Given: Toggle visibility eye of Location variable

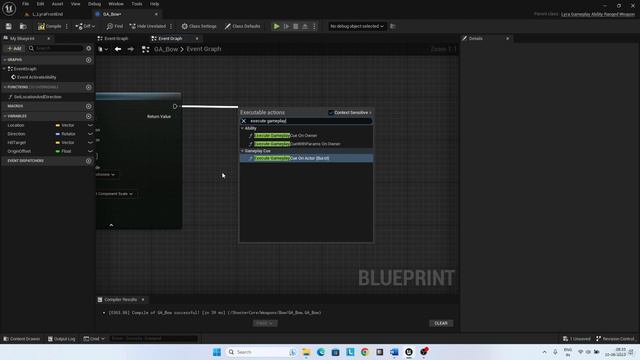Looking at the screenshot, I should click(90, 125).
